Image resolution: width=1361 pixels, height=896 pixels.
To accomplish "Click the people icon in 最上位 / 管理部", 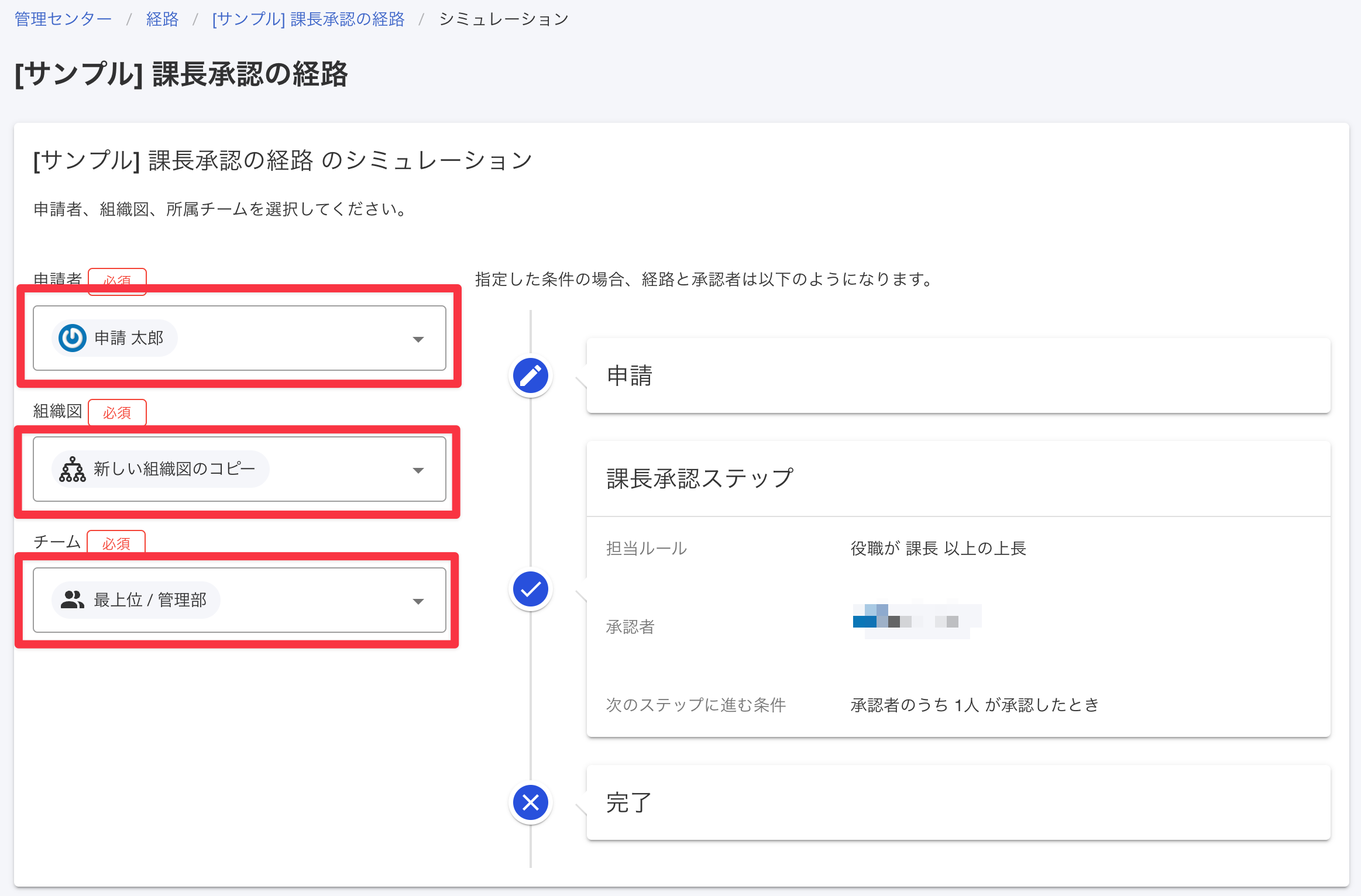I will click(x=73, y=600).
